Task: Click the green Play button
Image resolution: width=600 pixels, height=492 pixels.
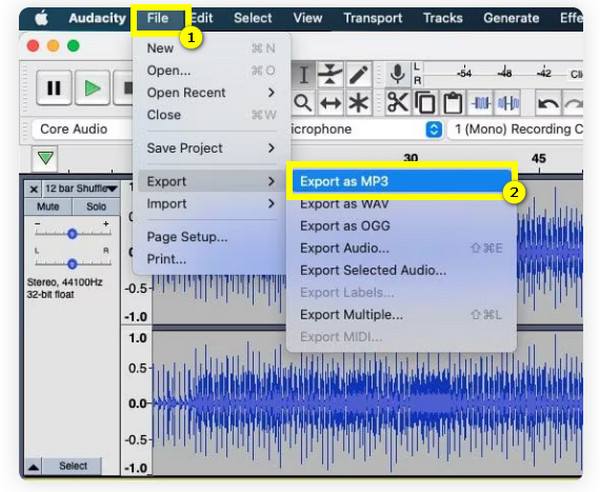Action: 93,88
